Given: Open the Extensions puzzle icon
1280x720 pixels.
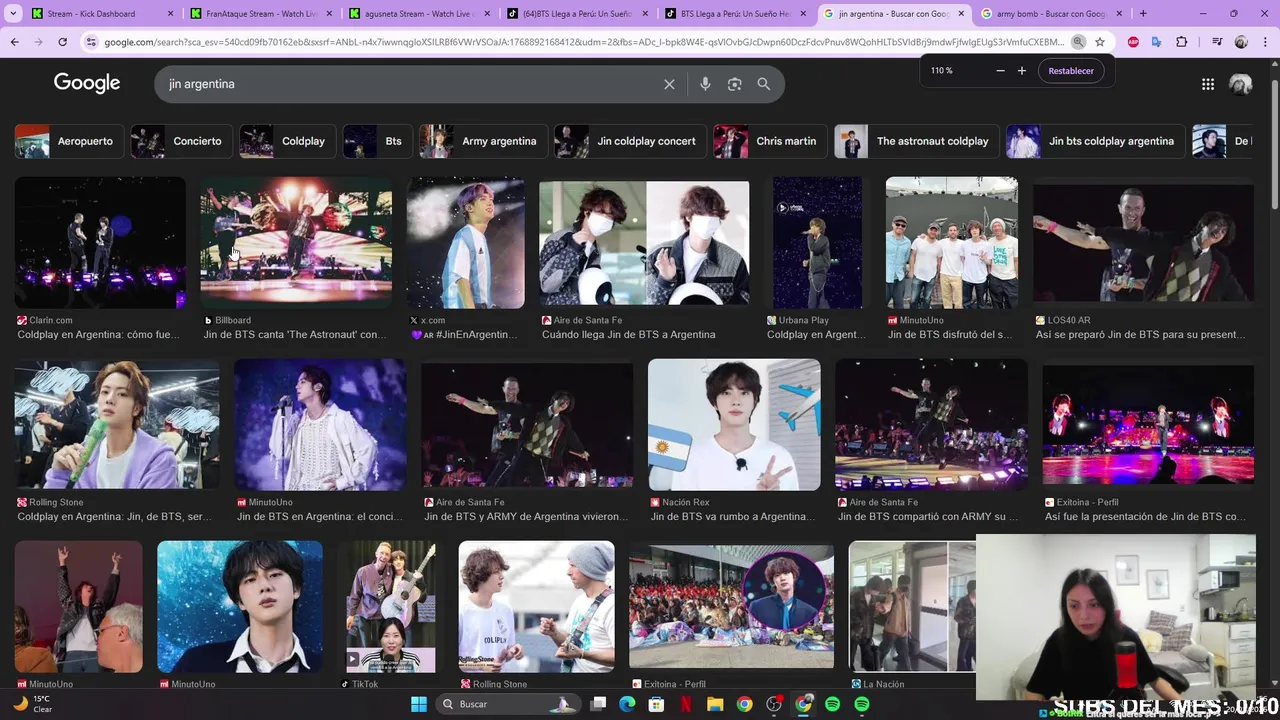Looking at the screenshot, I should point(1182,42).
